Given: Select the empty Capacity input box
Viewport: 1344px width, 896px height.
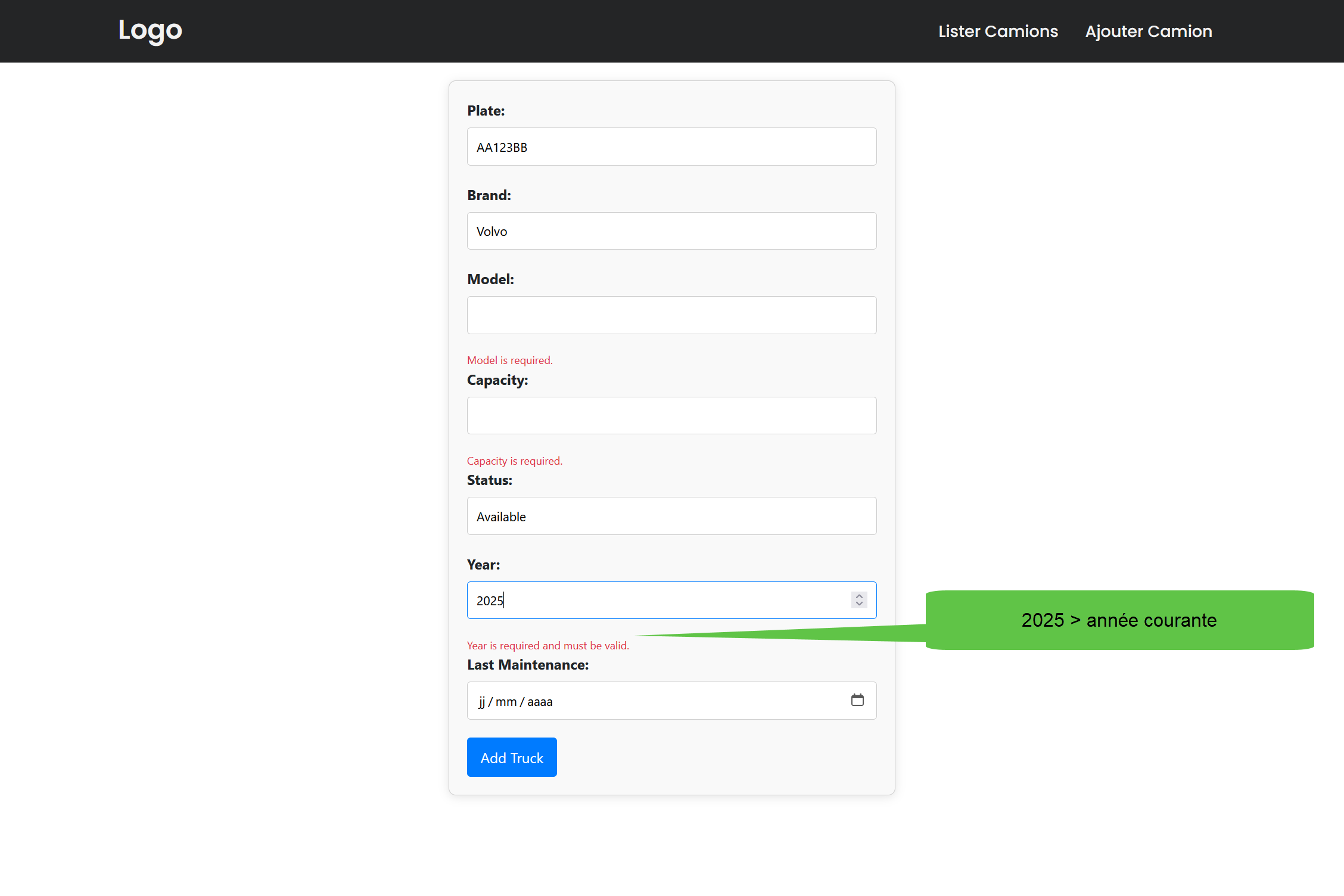Looking at the screenshot, I should point(671,416).
